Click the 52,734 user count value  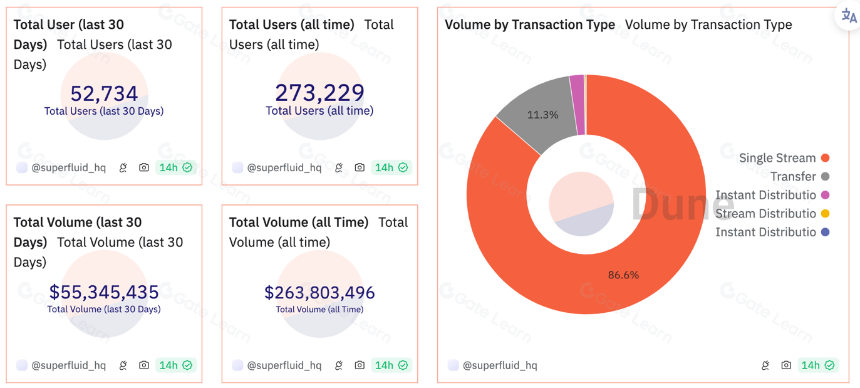coord(104,94)
